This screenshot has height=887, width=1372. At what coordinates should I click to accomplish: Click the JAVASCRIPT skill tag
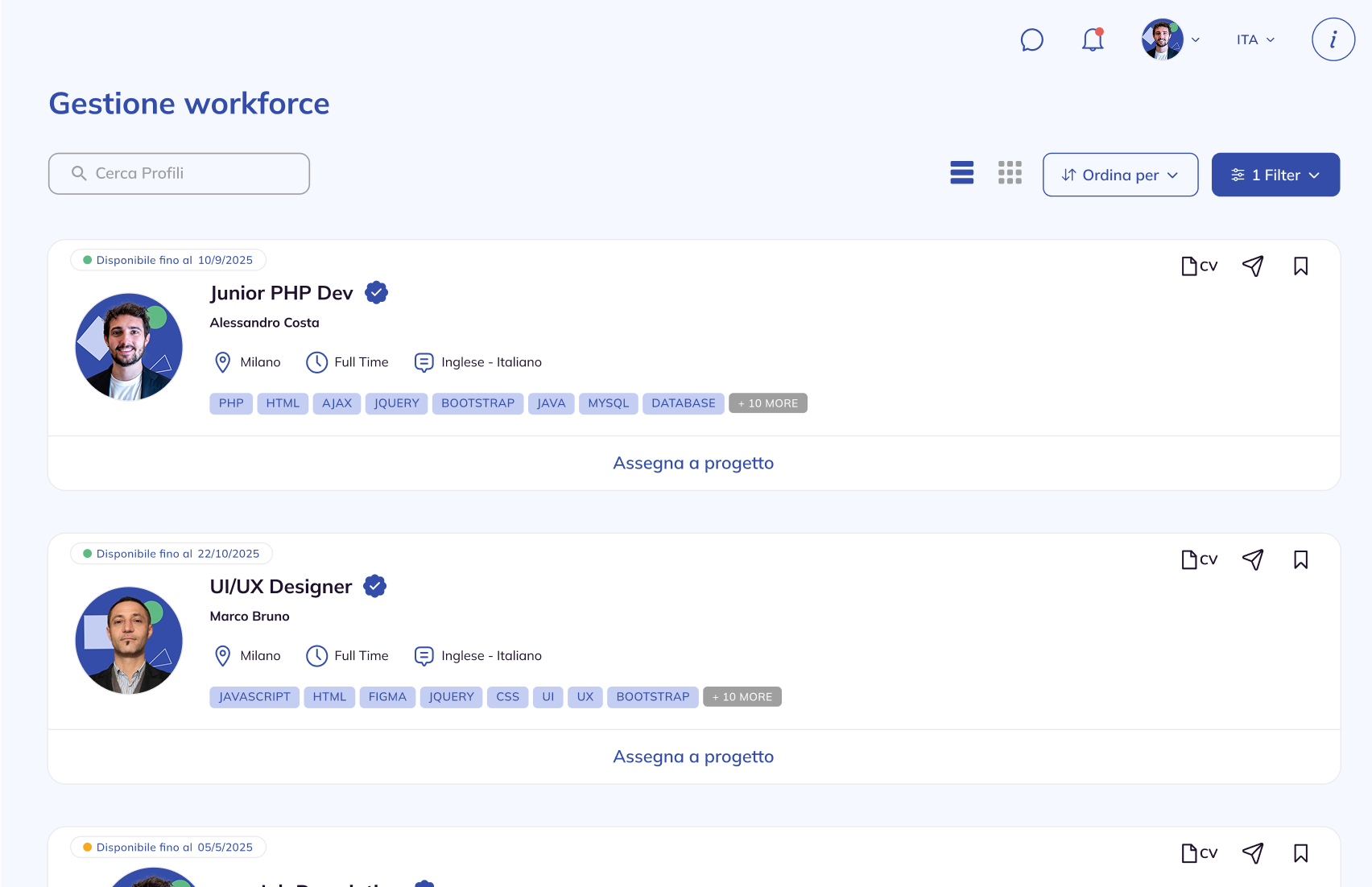(x=254, y=697)
